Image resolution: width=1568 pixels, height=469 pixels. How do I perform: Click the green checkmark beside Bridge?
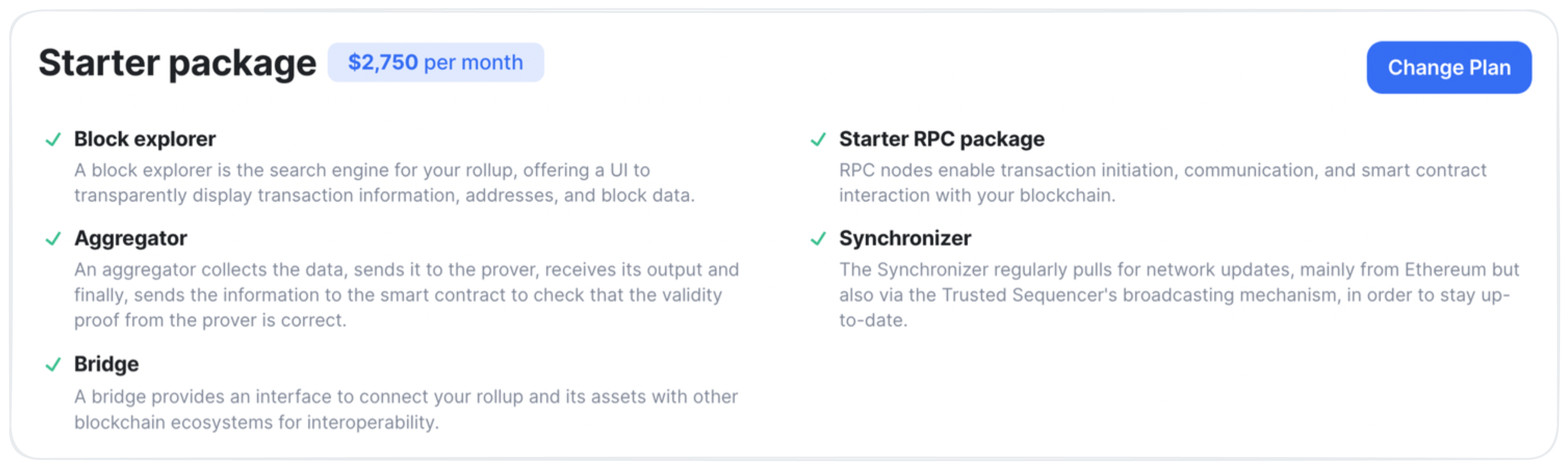coord(53,364)
